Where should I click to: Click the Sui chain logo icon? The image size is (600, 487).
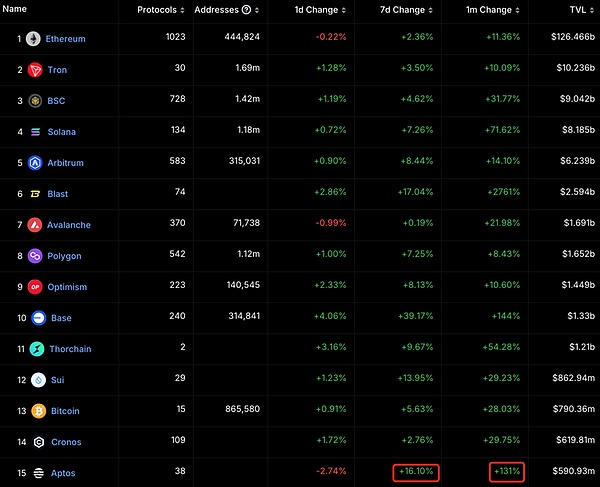39,380
